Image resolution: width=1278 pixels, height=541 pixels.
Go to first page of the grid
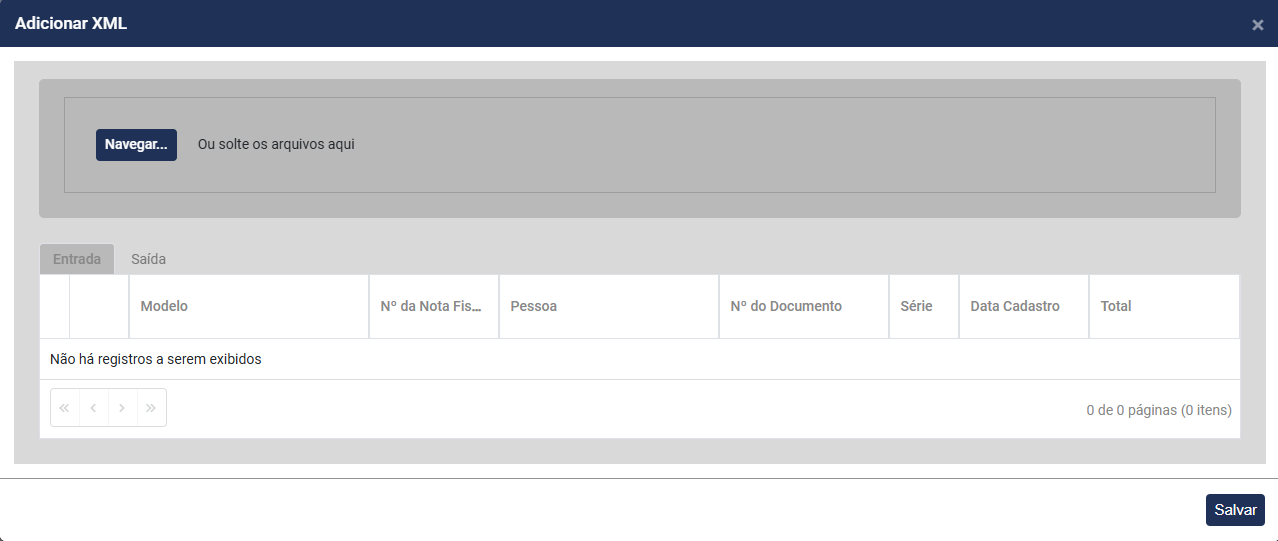65,408
